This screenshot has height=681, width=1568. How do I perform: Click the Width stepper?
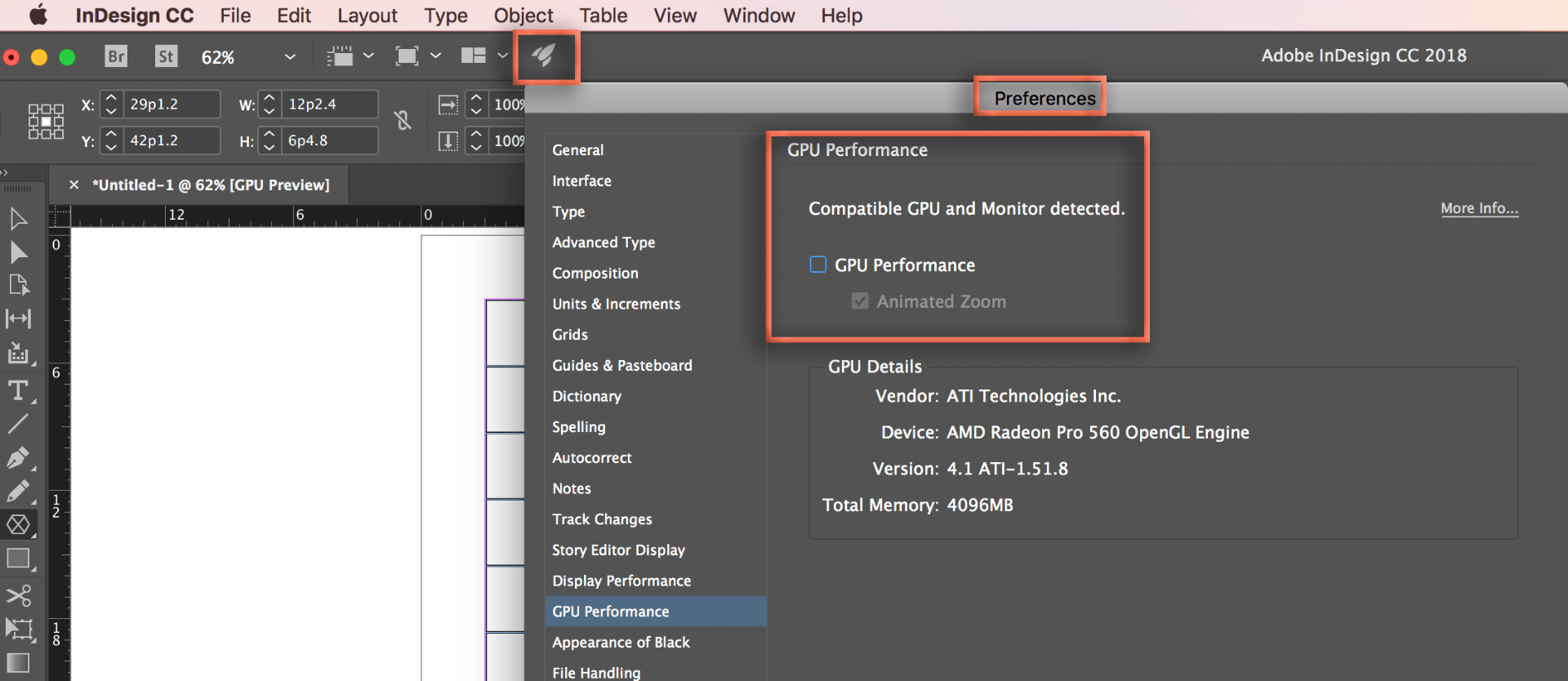[x=269, y=105]
